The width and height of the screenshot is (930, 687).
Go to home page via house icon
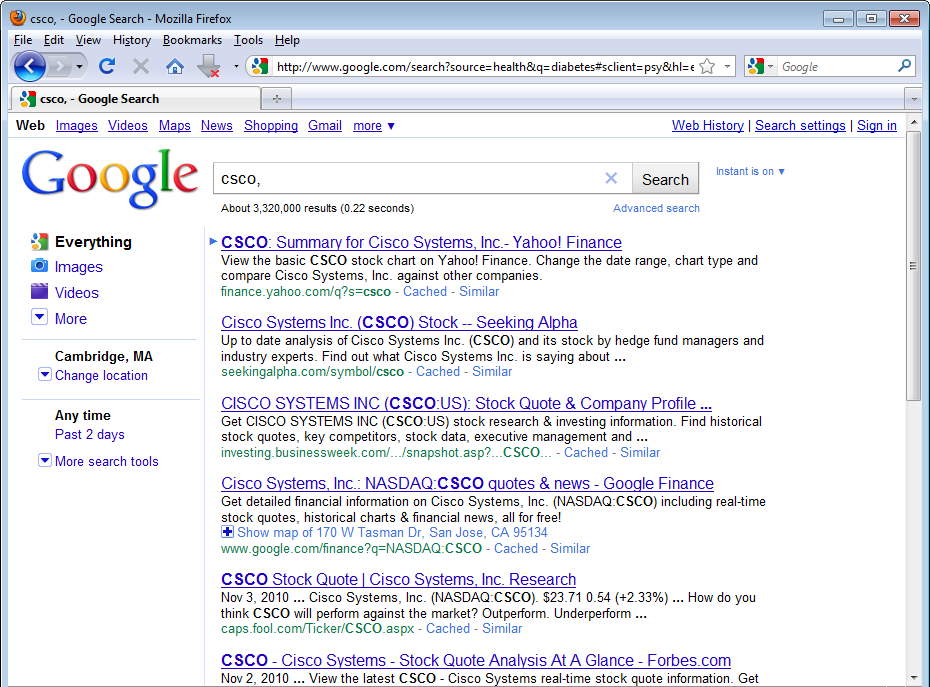click(174, 66)
